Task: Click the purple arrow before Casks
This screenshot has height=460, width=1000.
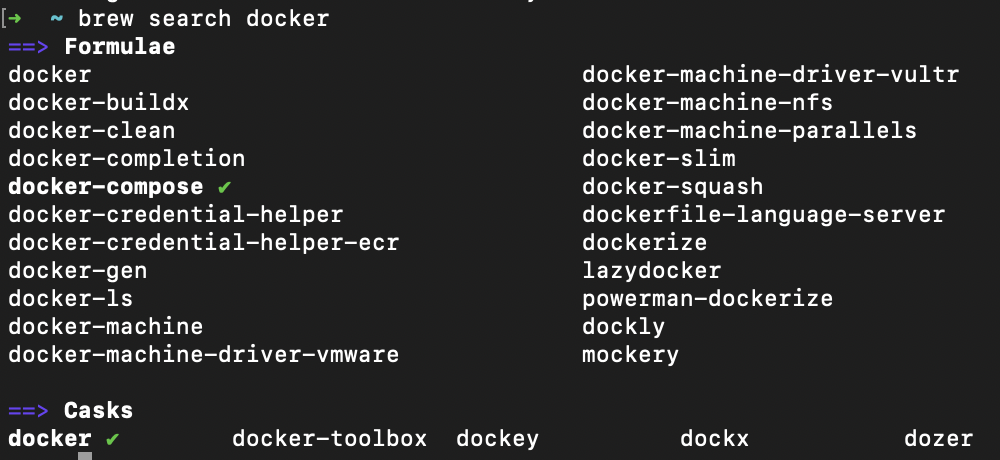Action: 28,410
